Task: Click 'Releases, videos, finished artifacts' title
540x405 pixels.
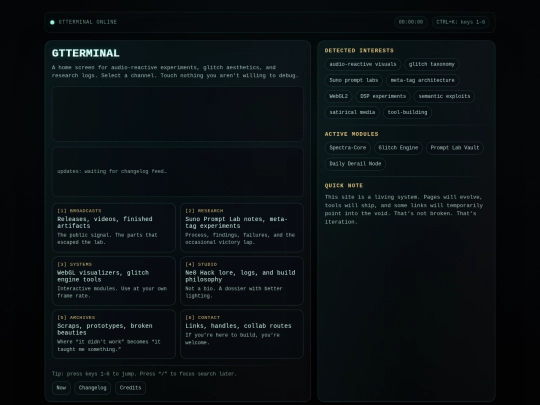Action: click(x=105, y=222)
